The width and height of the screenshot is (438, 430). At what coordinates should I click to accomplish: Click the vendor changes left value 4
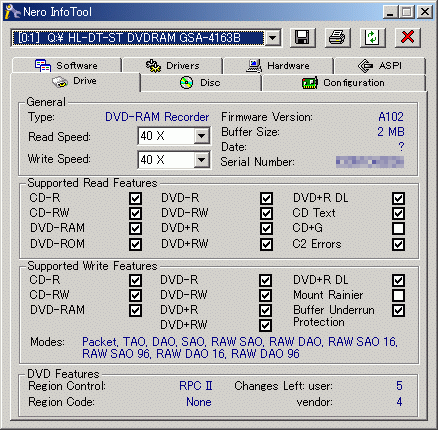pos(399,402)
